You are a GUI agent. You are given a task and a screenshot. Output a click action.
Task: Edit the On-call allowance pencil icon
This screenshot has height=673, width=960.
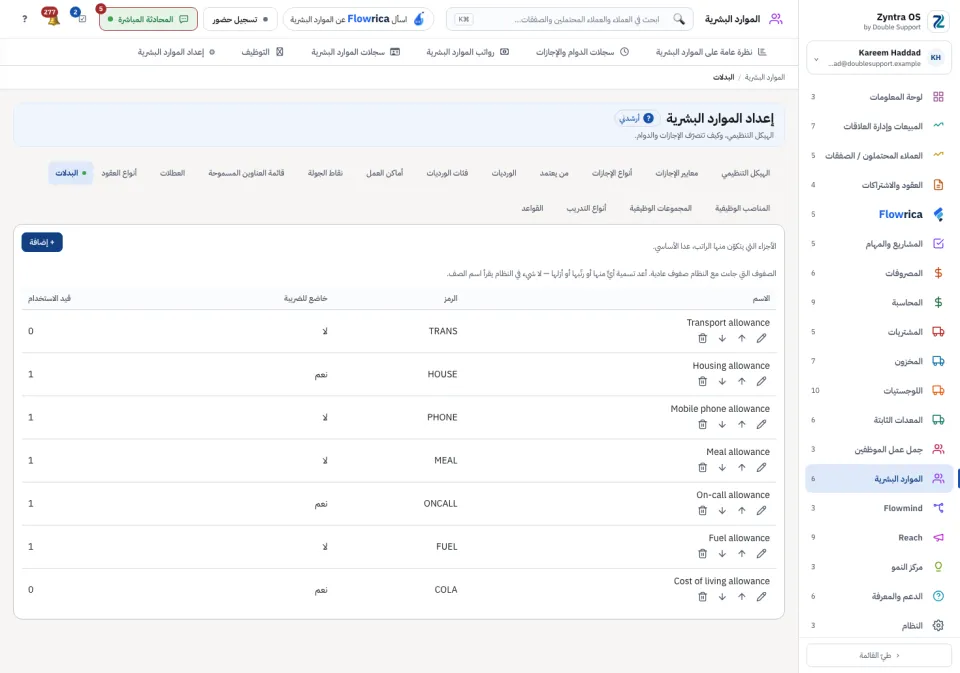pyautogui.click(x=761, y=510)
